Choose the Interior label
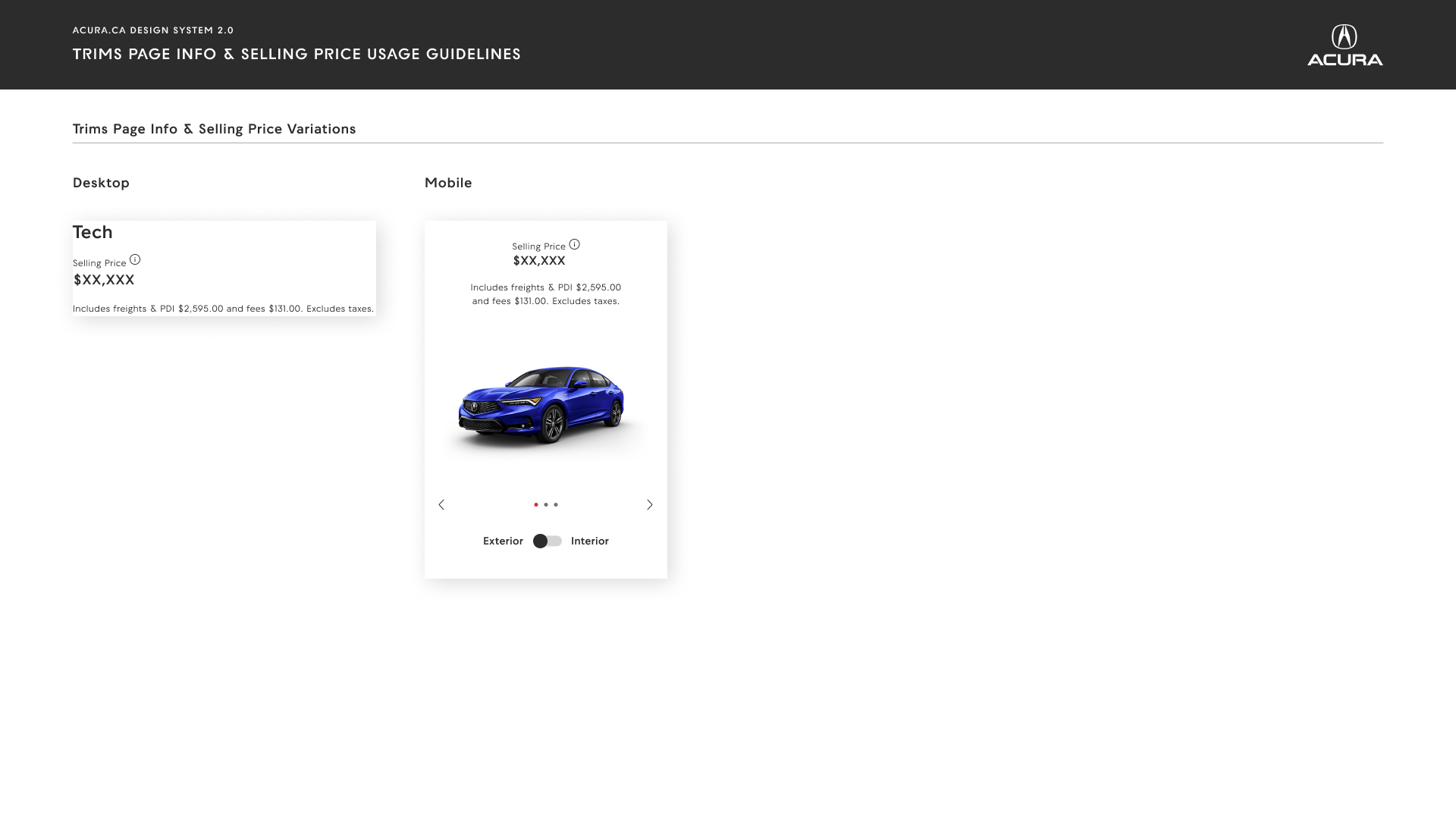The image size is (1456, 819). click(x=590, y=541)
